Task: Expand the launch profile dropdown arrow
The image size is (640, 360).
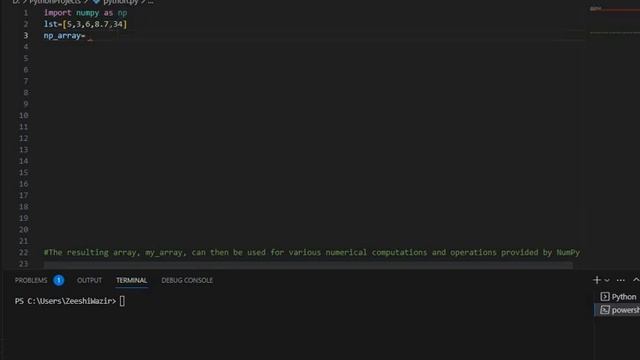Action: click(607, 280)
